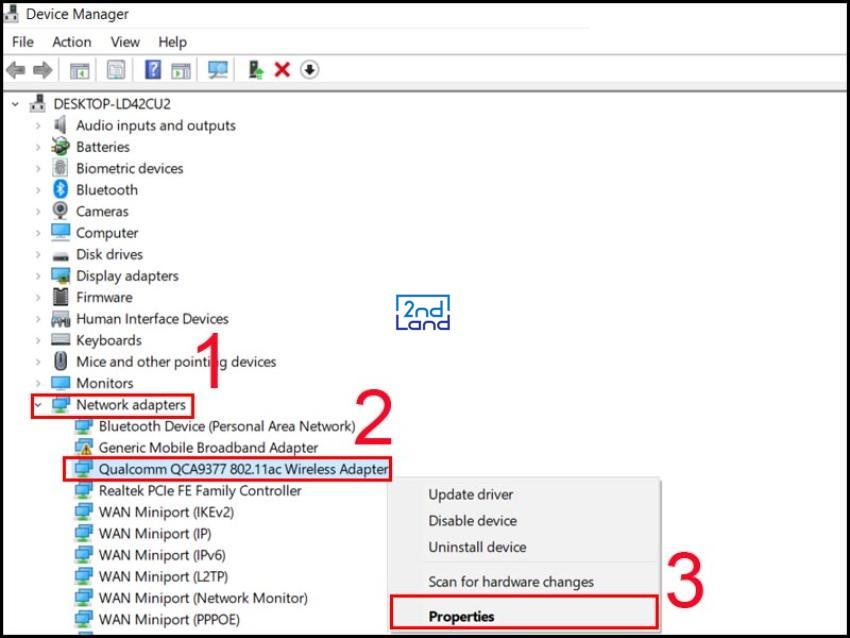Choose Disable device from context menu
Viewport: 850px width, 638px height.
pyautogui.click(x=472, y=520)
